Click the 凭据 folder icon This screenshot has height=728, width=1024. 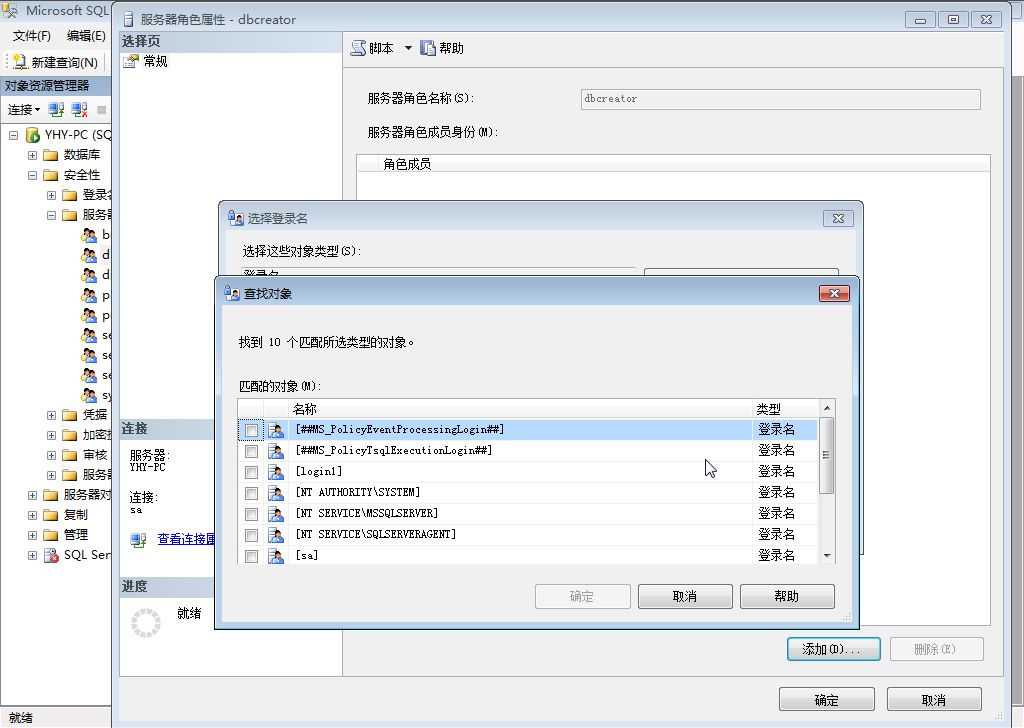click(x=70, y=415)
